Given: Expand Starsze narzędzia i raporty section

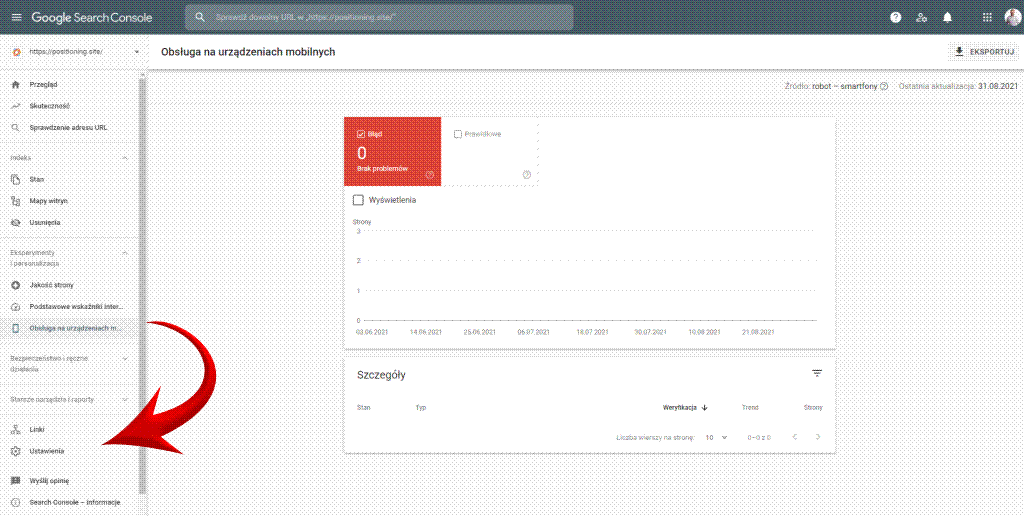Looking at the screenshot, I should point(125,399).
